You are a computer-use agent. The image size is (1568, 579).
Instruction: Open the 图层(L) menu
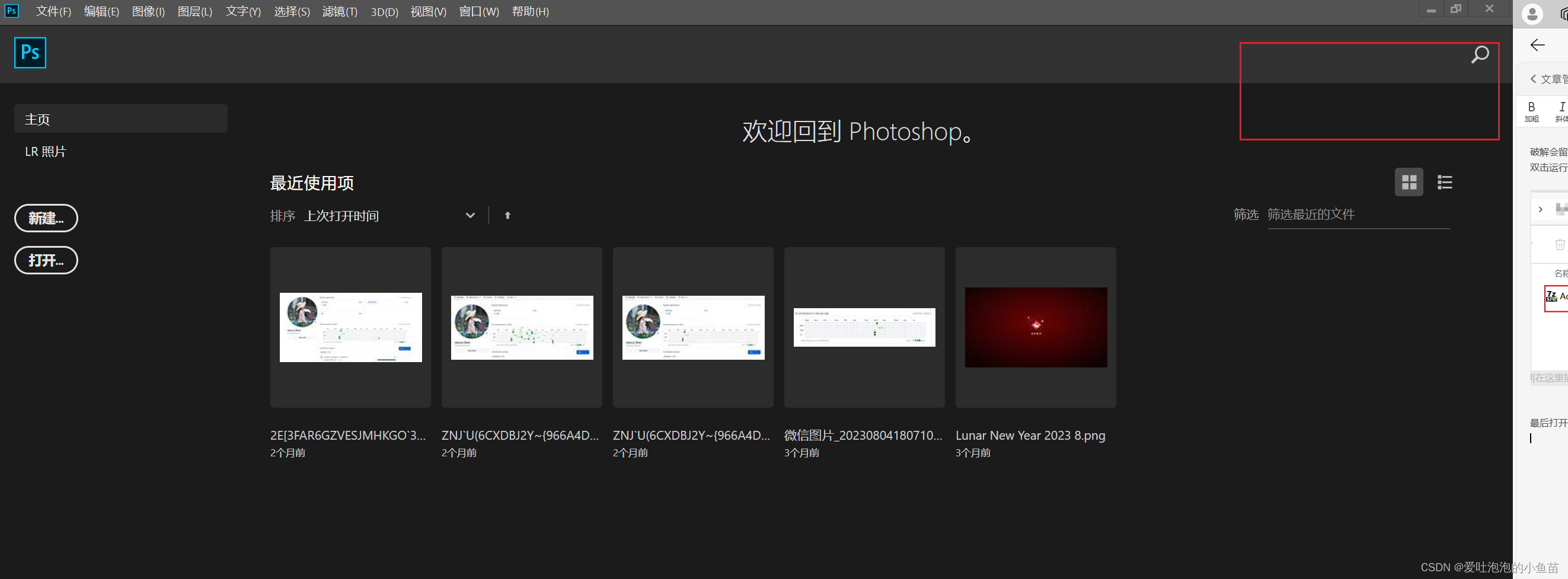point(195,11)
